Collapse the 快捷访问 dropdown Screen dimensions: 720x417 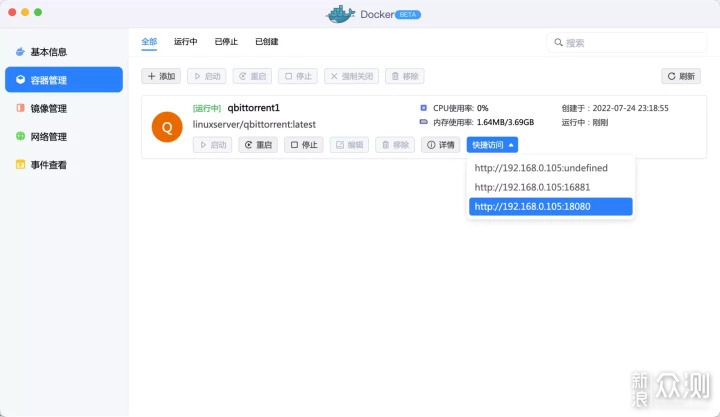[492, 145]
